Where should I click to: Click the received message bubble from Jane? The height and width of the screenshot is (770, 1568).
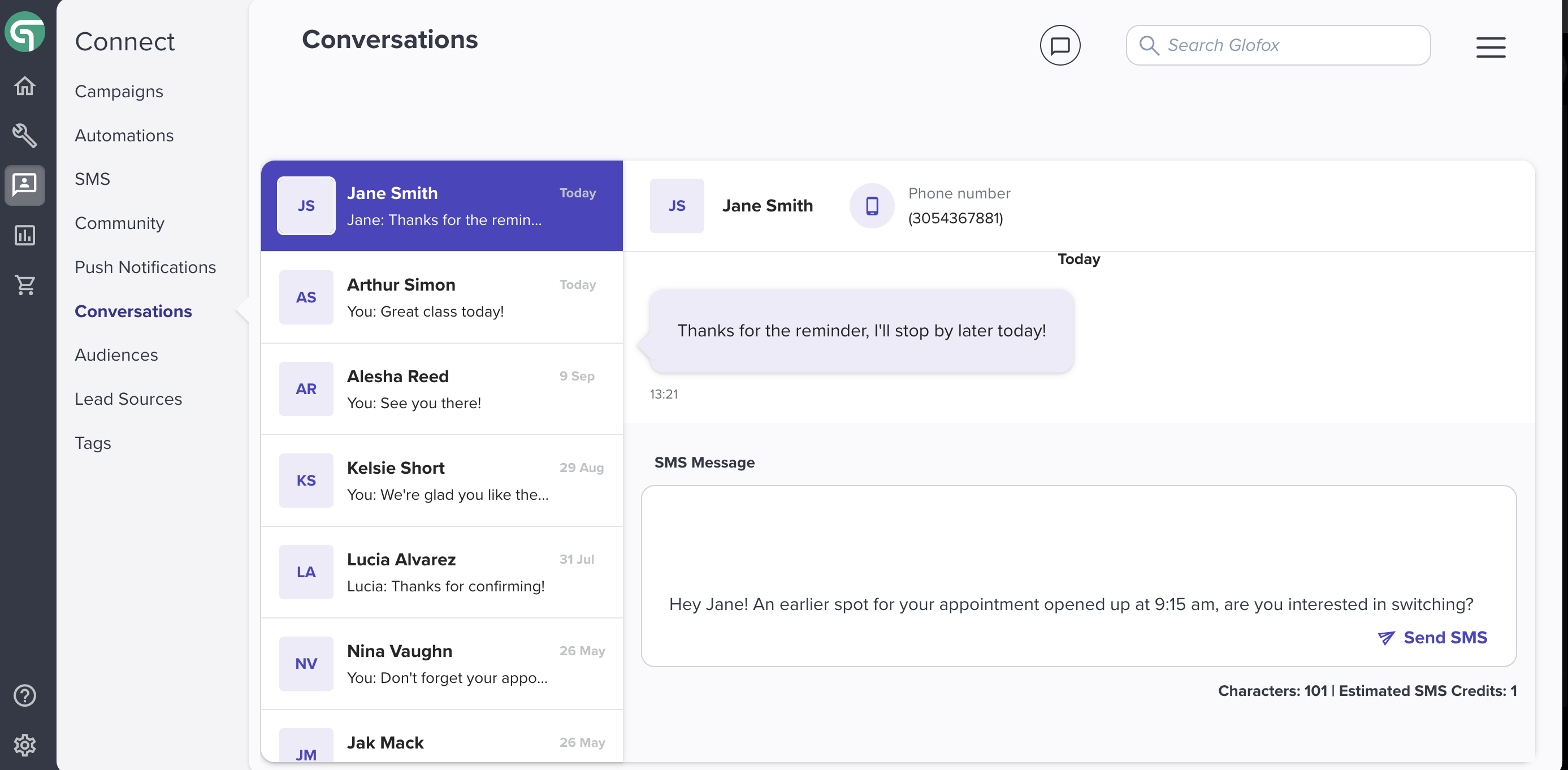[861, 331]
